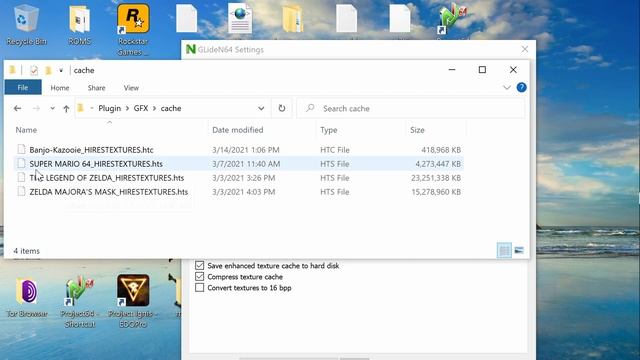
Task: Maximize the cache Explorer window
Action: click(x=482, y=70)
